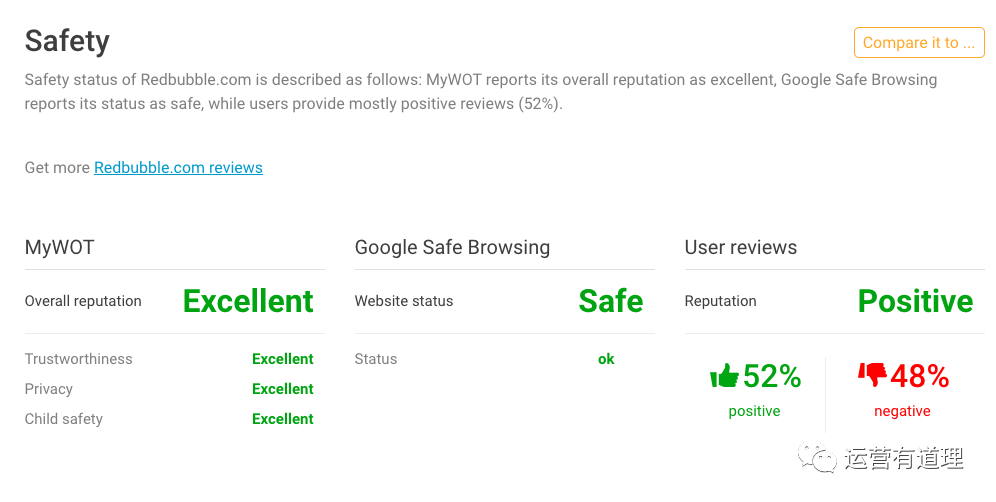Open the Compare it to button
The image size is (996, 502).
(x=919, y=43)
